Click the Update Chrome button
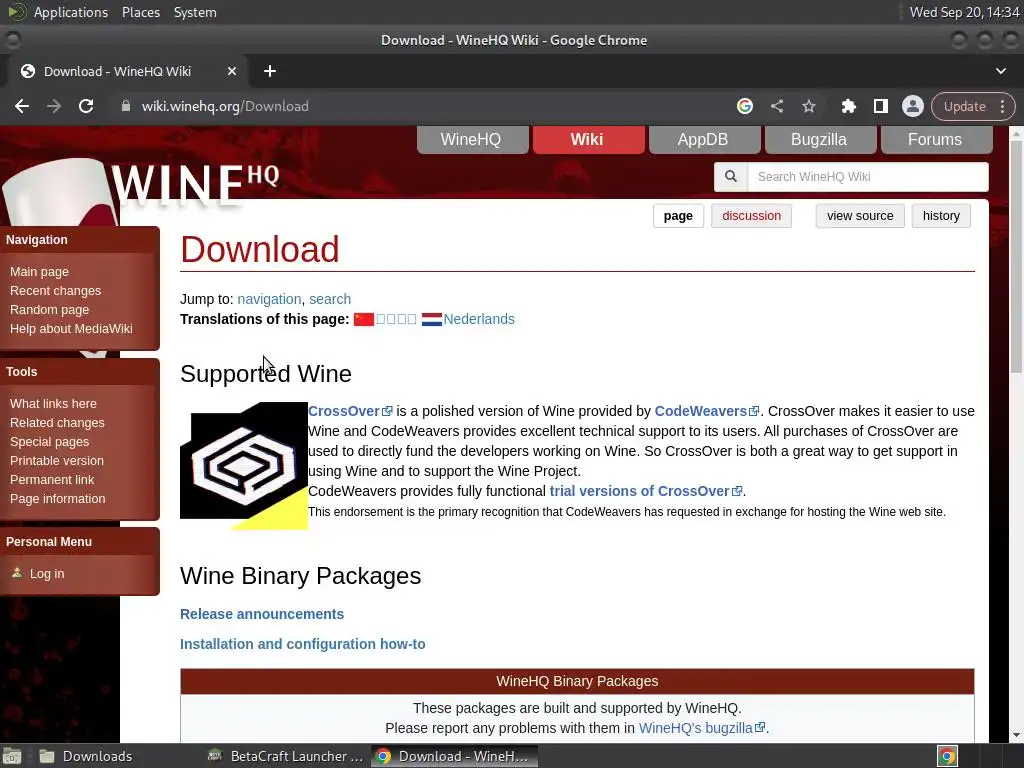This screenshot has height=768, width=1024. pyautogui.click(x=964, y=106)
